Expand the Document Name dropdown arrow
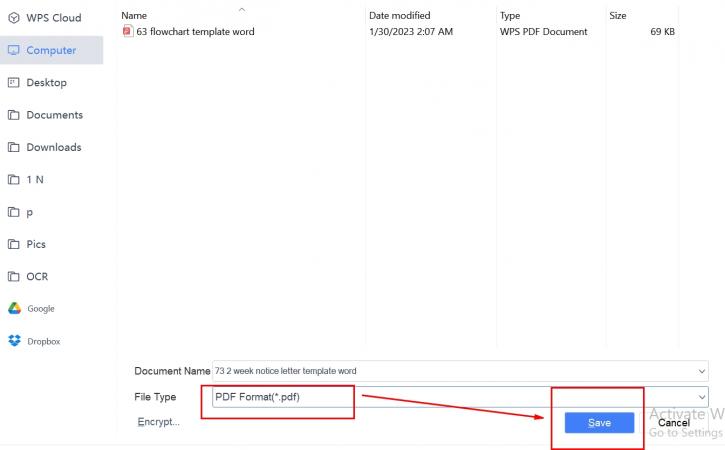 701,371
